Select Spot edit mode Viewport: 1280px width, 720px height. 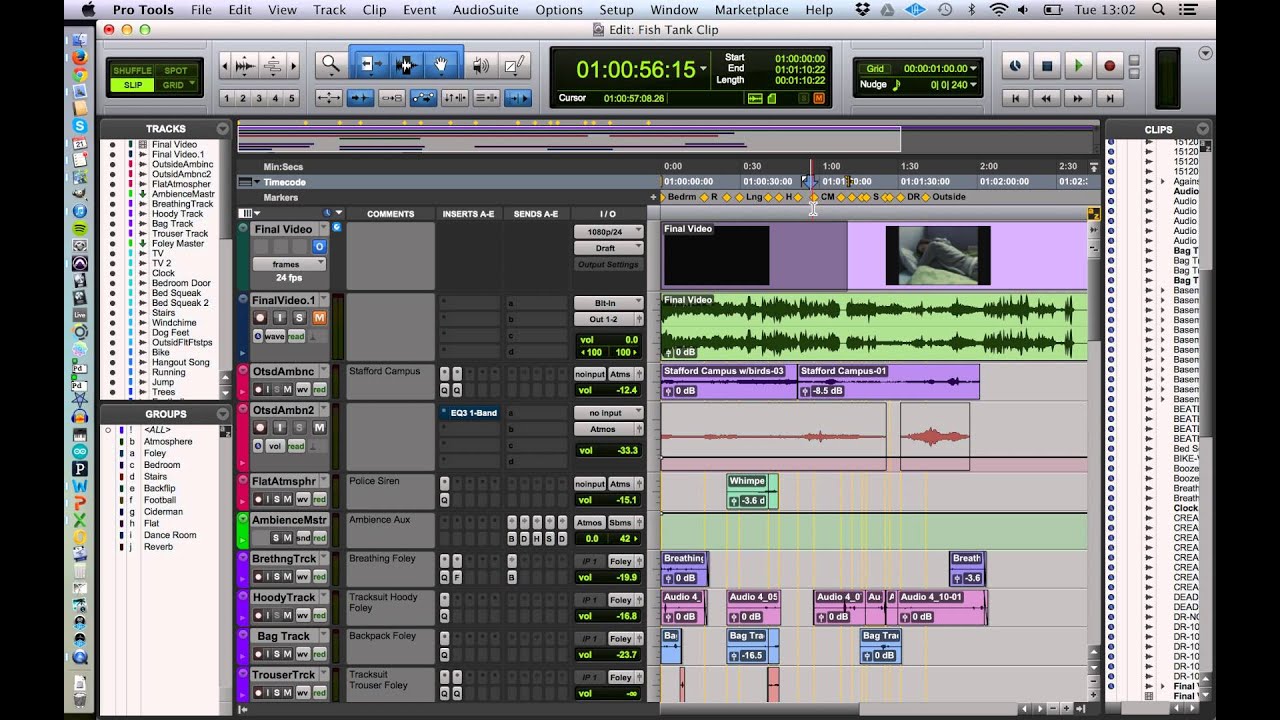pyautogui.click(x=176, y=71)
